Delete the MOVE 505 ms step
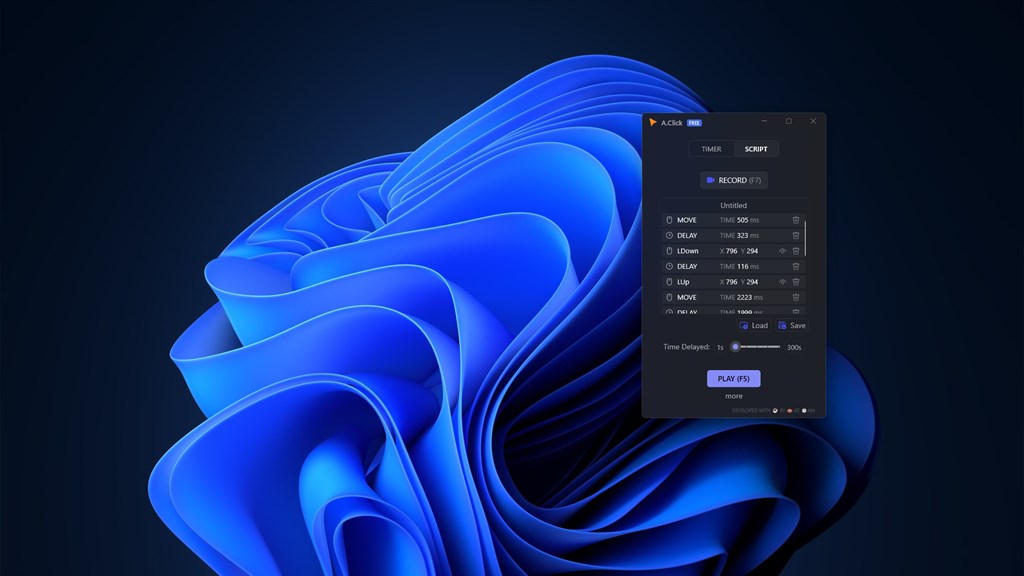Screen dimensions: 1024x576 795,220
